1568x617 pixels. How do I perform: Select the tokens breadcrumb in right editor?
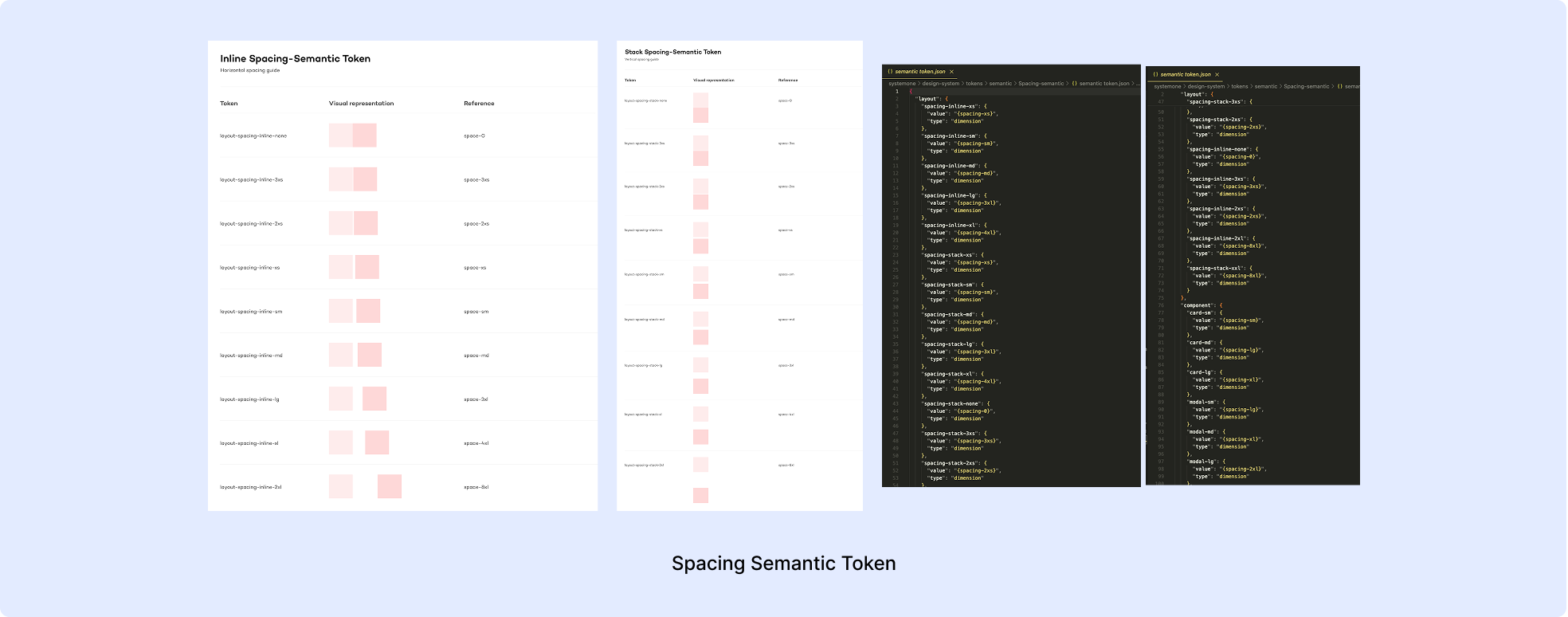point(1239,86)
